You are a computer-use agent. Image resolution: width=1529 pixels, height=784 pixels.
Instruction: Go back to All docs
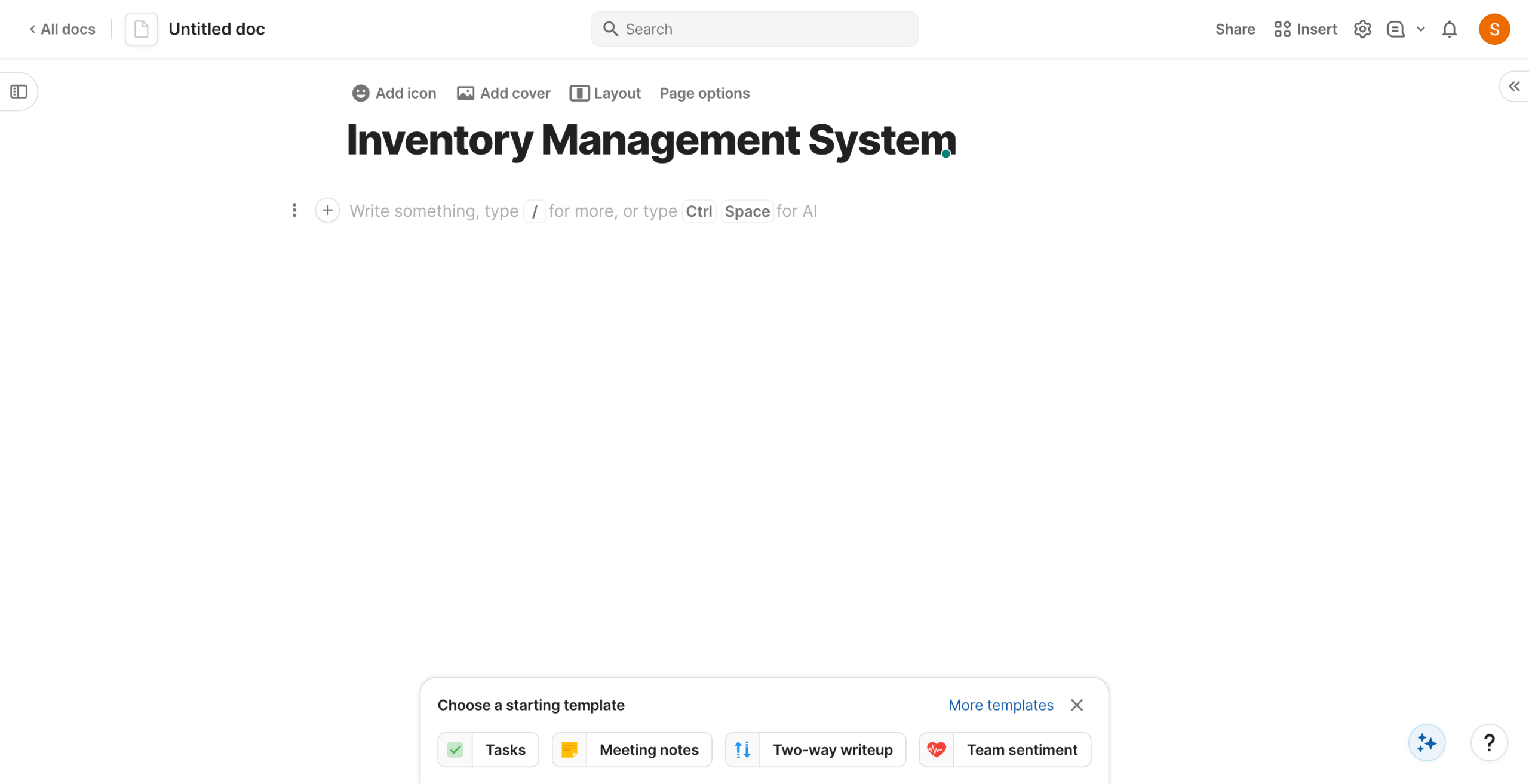[x=62, y=29]
